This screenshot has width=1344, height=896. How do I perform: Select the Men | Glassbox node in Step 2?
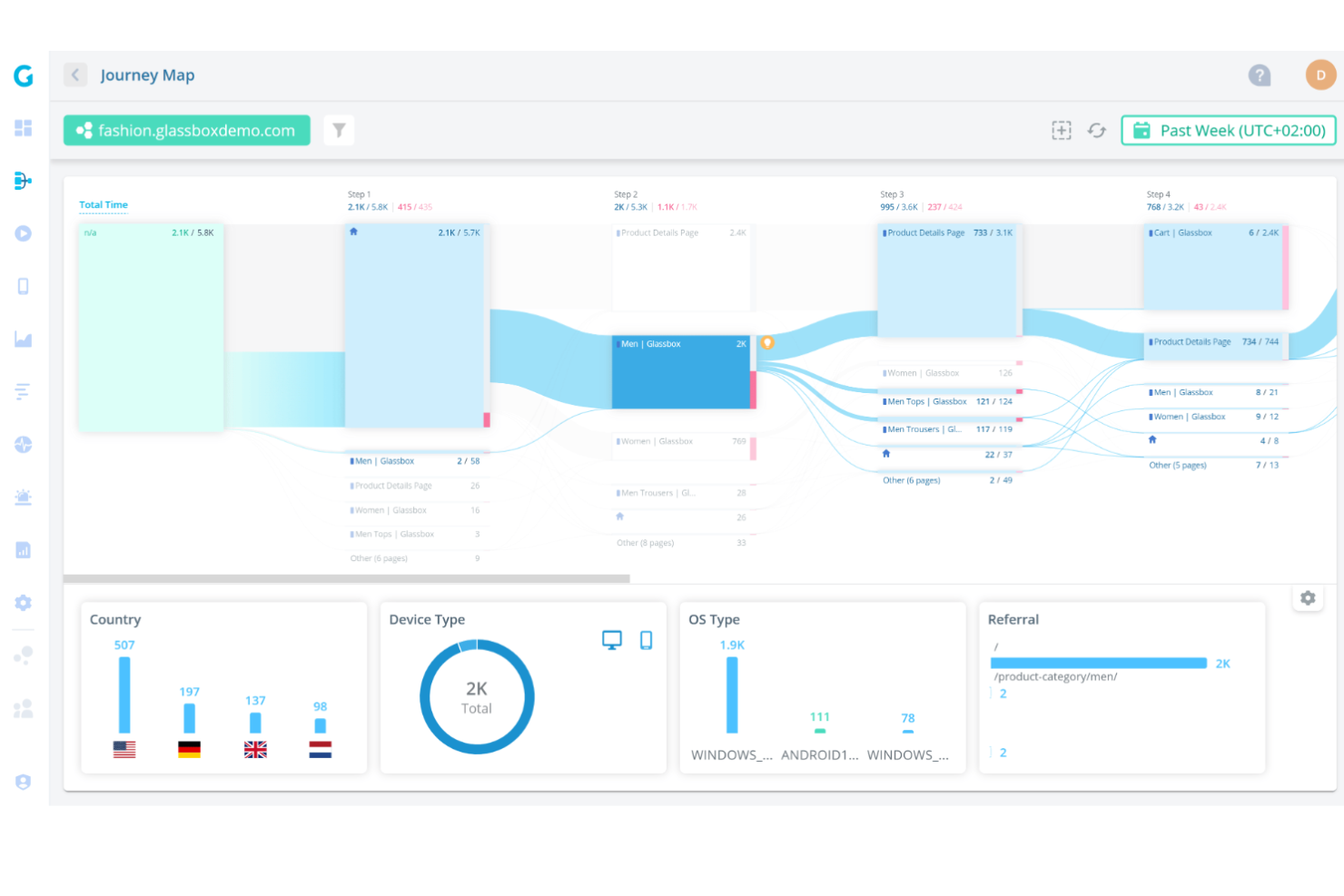[x=681, y=372]
